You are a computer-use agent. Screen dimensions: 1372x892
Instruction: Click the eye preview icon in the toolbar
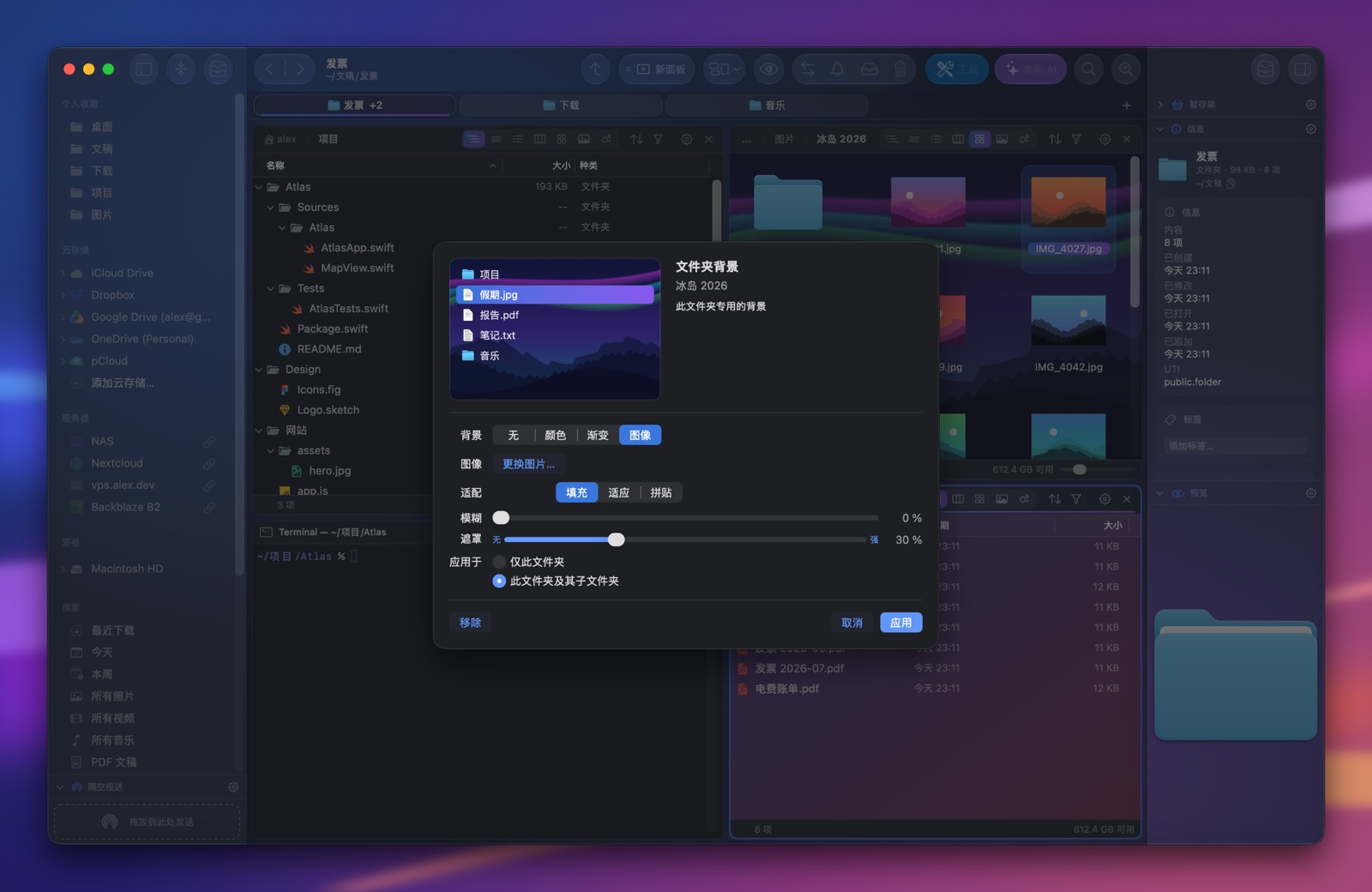click(769, 69)
